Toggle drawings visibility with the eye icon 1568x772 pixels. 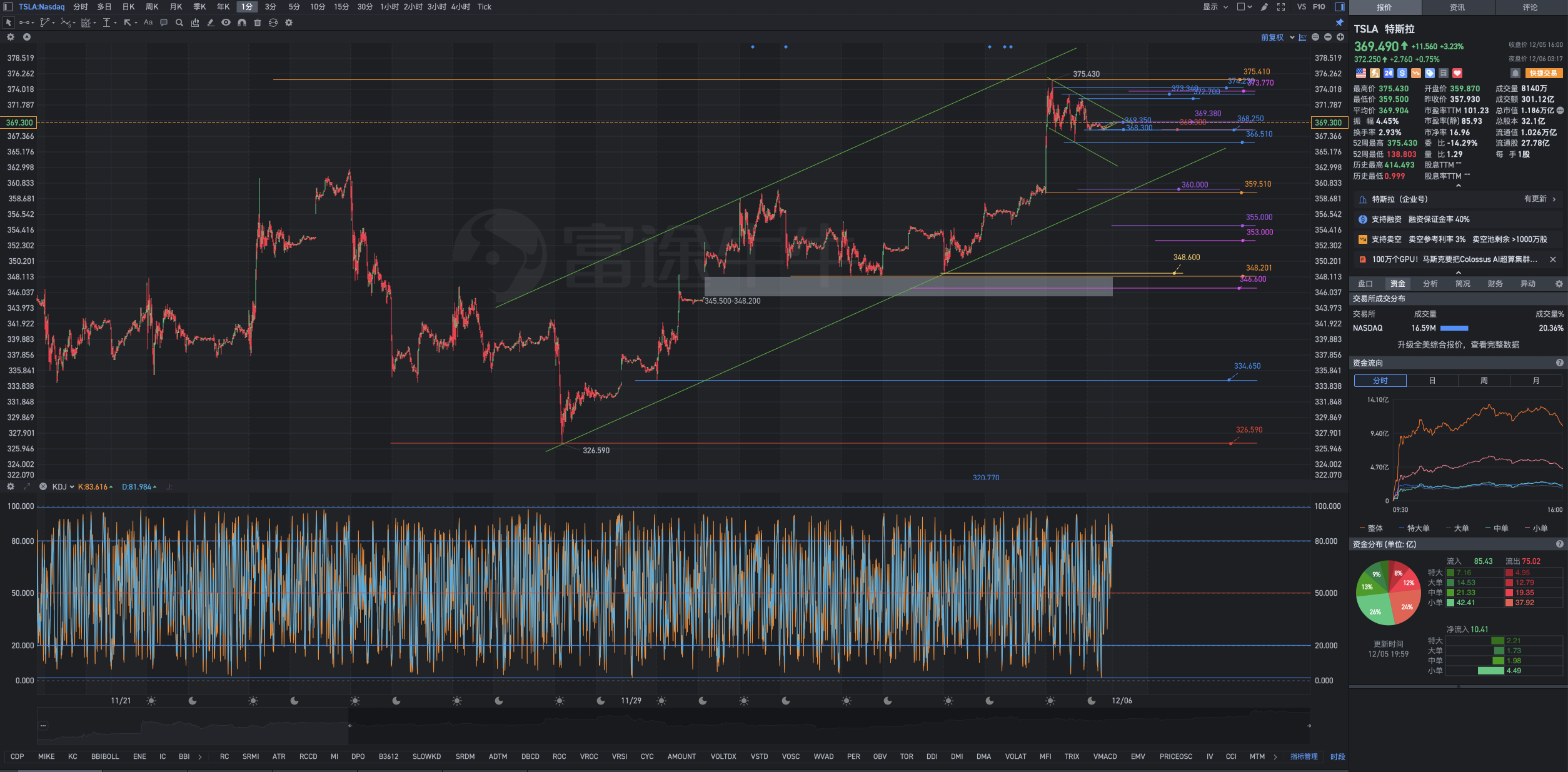tap(226, 23)
